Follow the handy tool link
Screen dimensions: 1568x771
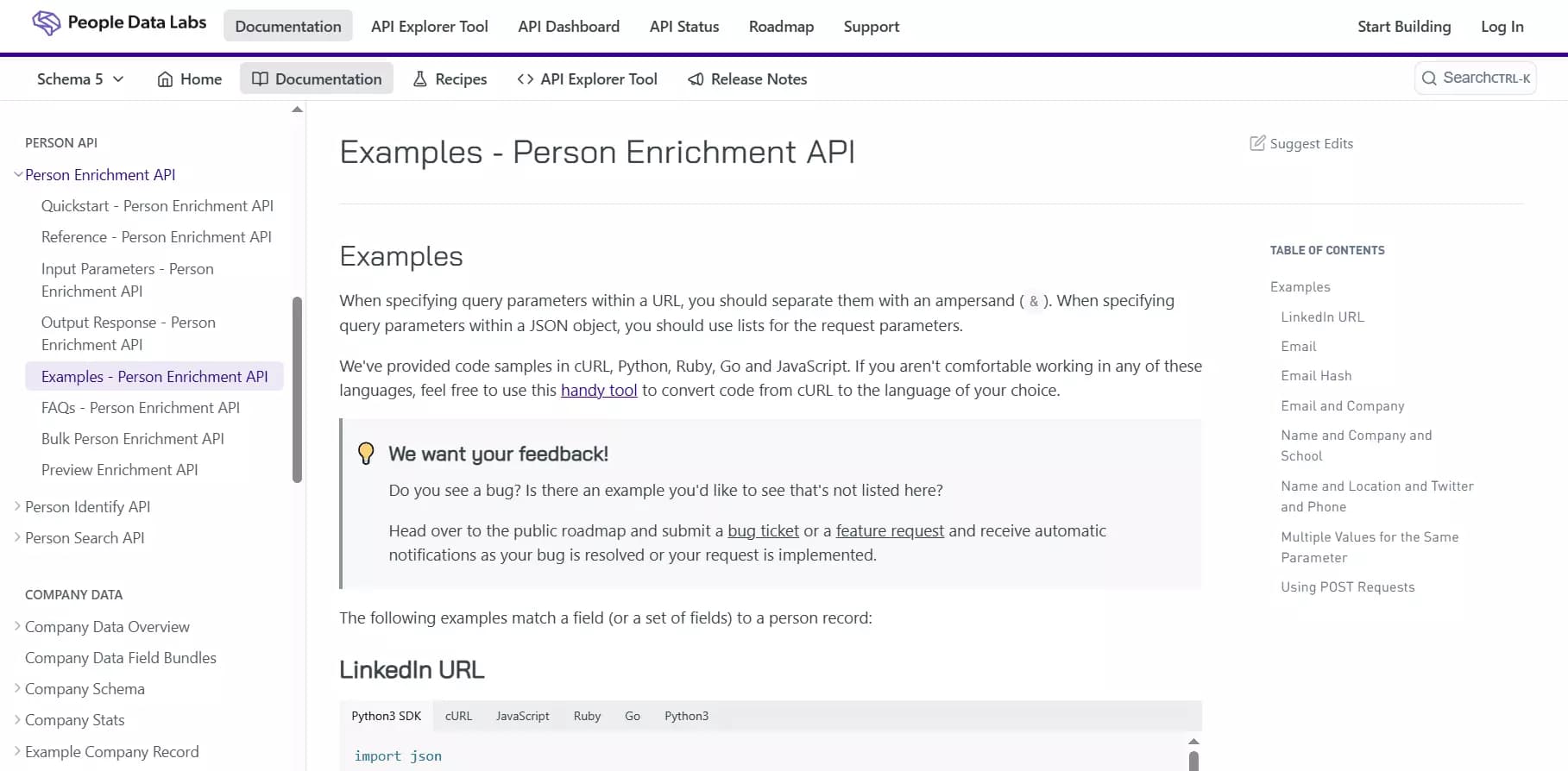point(599,390)
